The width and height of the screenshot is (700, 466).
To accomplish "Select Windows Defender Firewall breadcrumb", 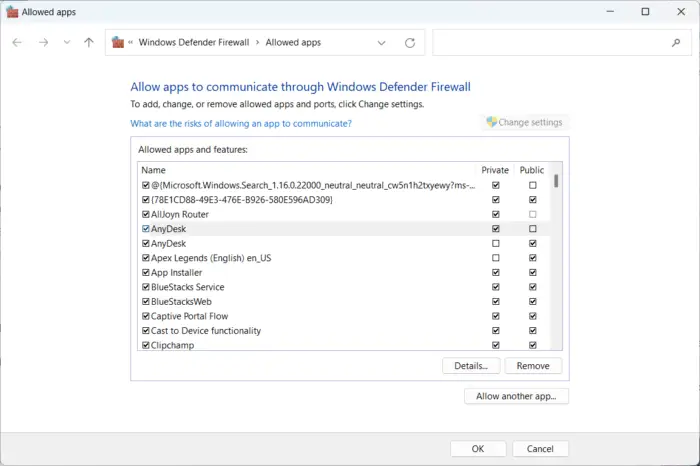I will [x=196, y=43].
